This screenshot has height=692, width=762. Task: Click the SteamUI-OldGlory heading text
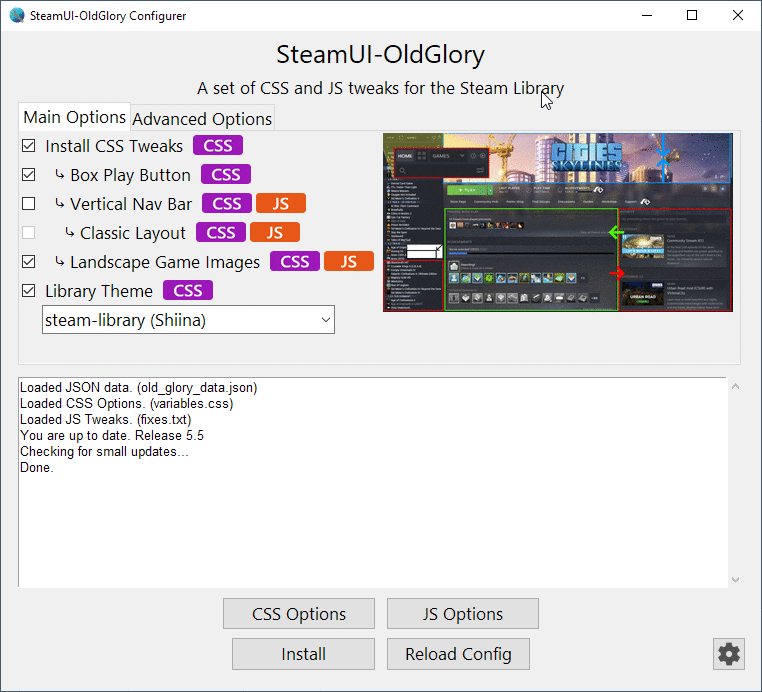[x=381, y=54]
